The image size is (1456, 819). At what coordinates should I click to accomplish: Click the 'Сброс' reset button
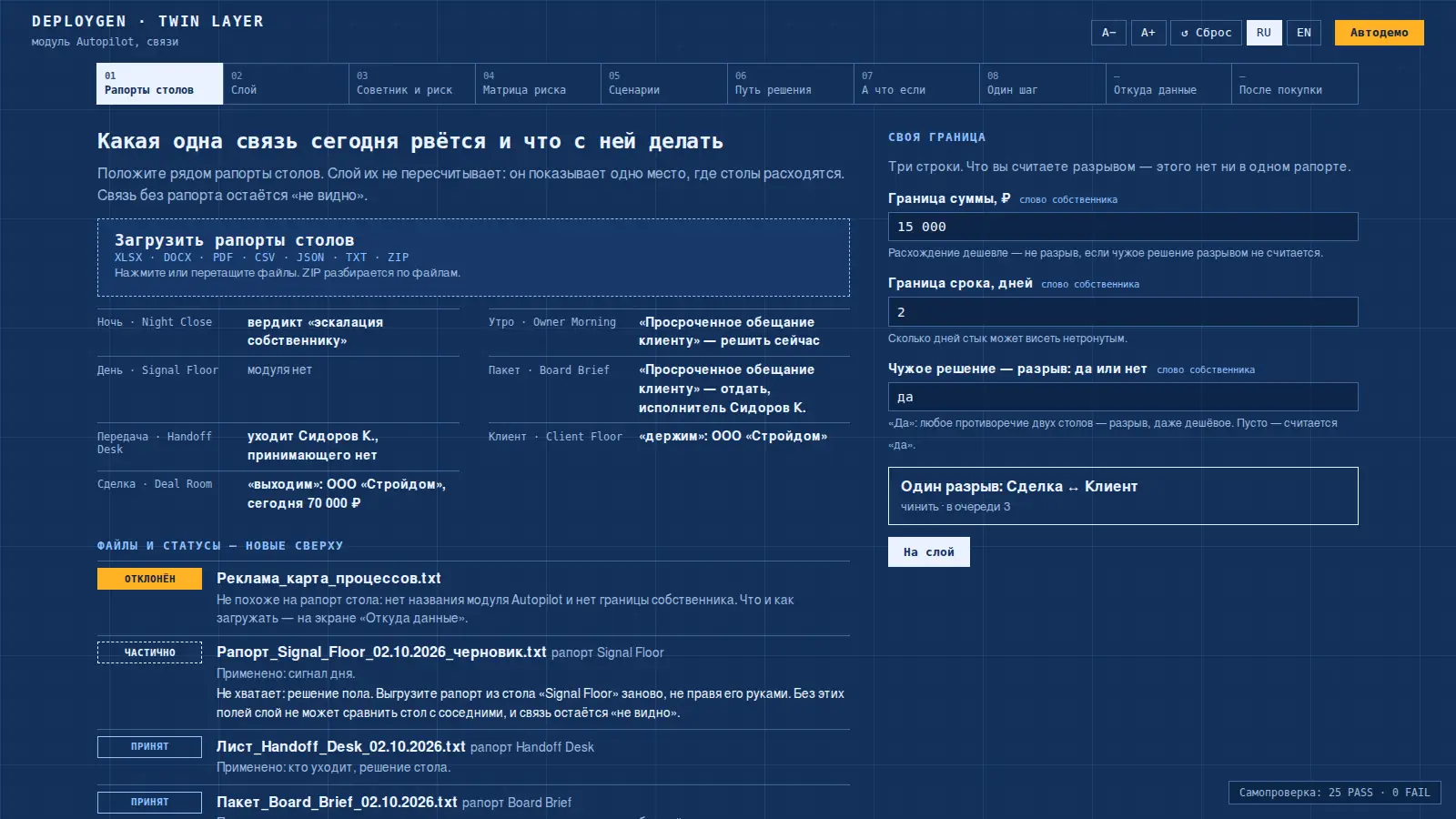coord(1206,33)
